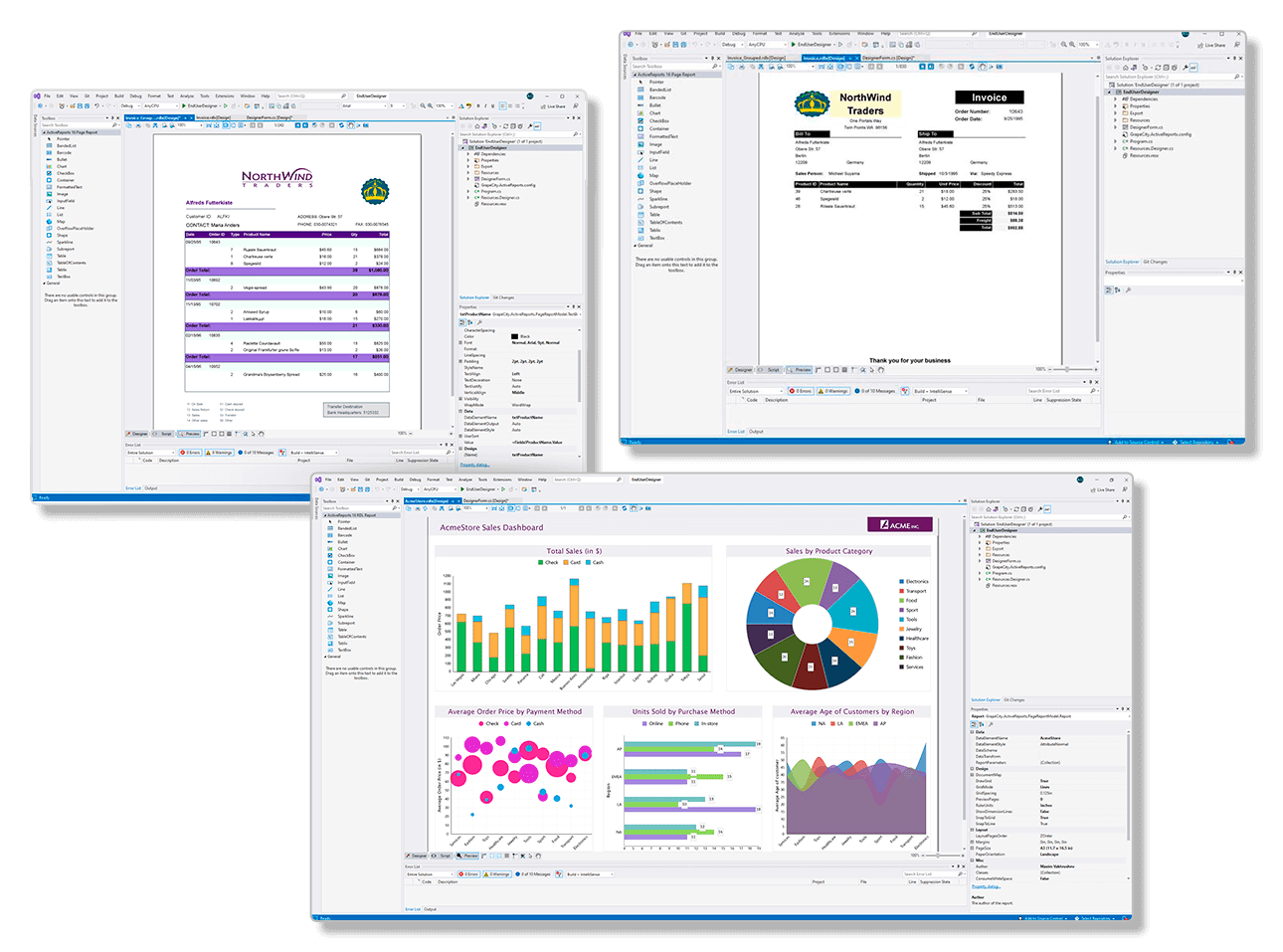Switch to Preview tab in Invoice window
Viewport: 1283px width, 952px height.
point(799,369)
